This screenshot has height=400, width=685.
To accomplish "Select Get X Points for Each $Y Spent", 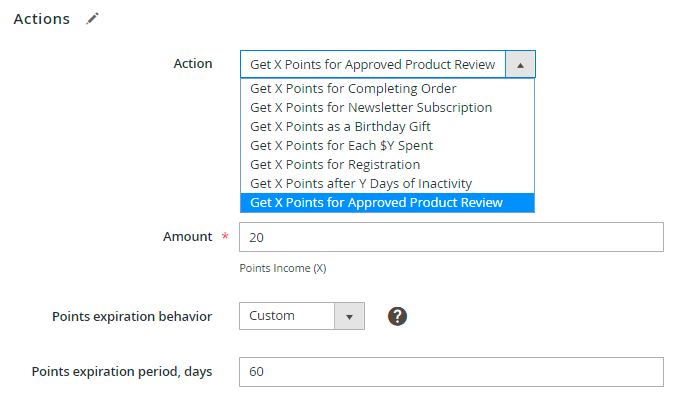I will [341, 145].
